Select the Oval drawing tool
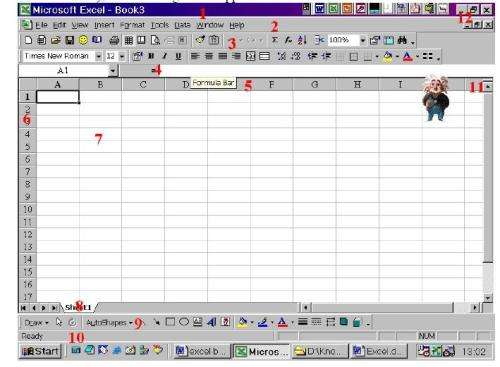The width and height of the screenshot is (500, 367). 184,322
